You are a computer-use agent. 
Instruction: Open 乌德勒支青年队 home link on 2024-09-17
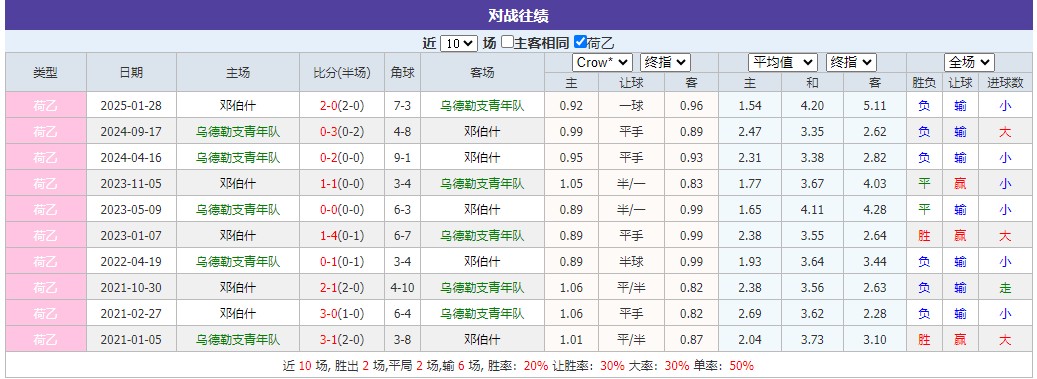pyautogui.click(x=237, y=132)
